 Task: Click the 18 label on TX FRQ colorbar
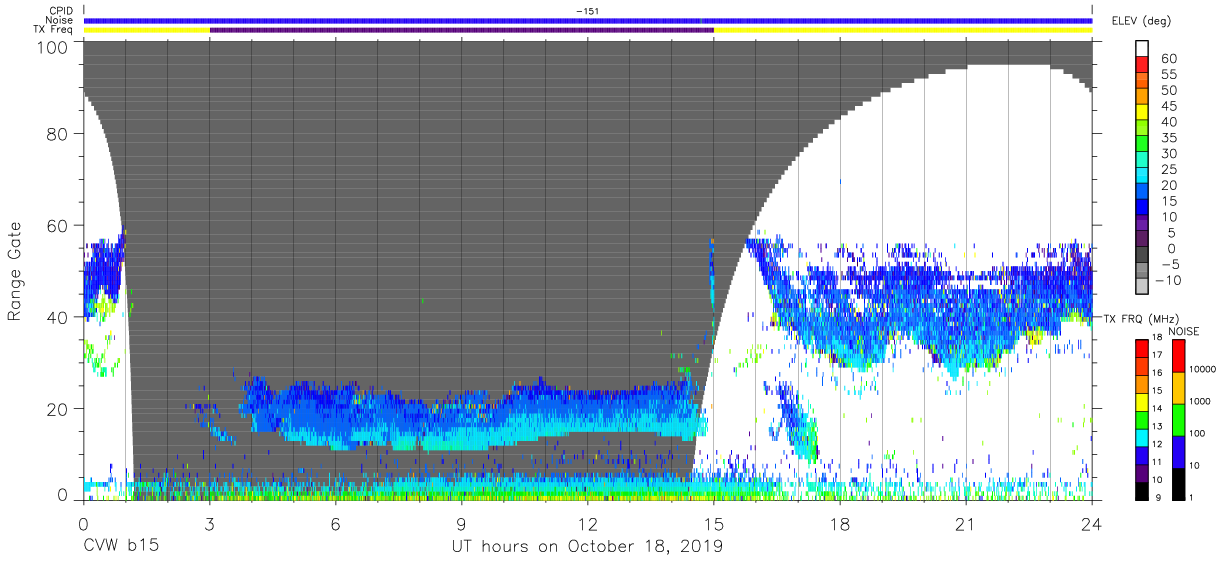click(1157, 337)
